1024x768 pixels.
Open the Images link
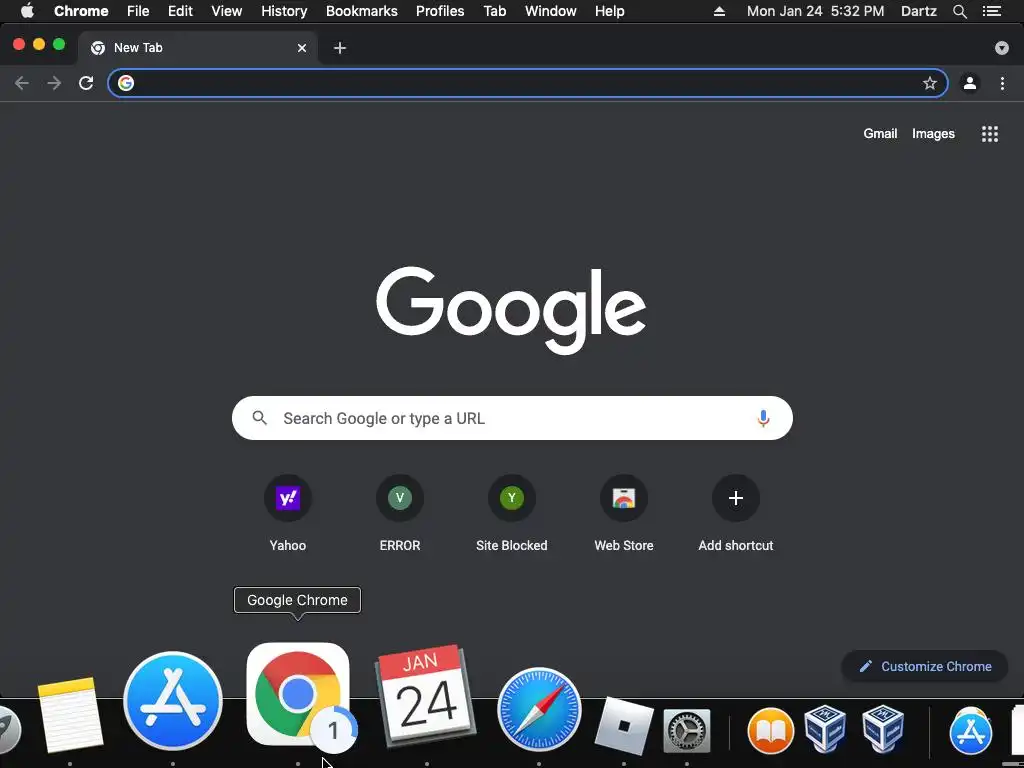[933, 133]
